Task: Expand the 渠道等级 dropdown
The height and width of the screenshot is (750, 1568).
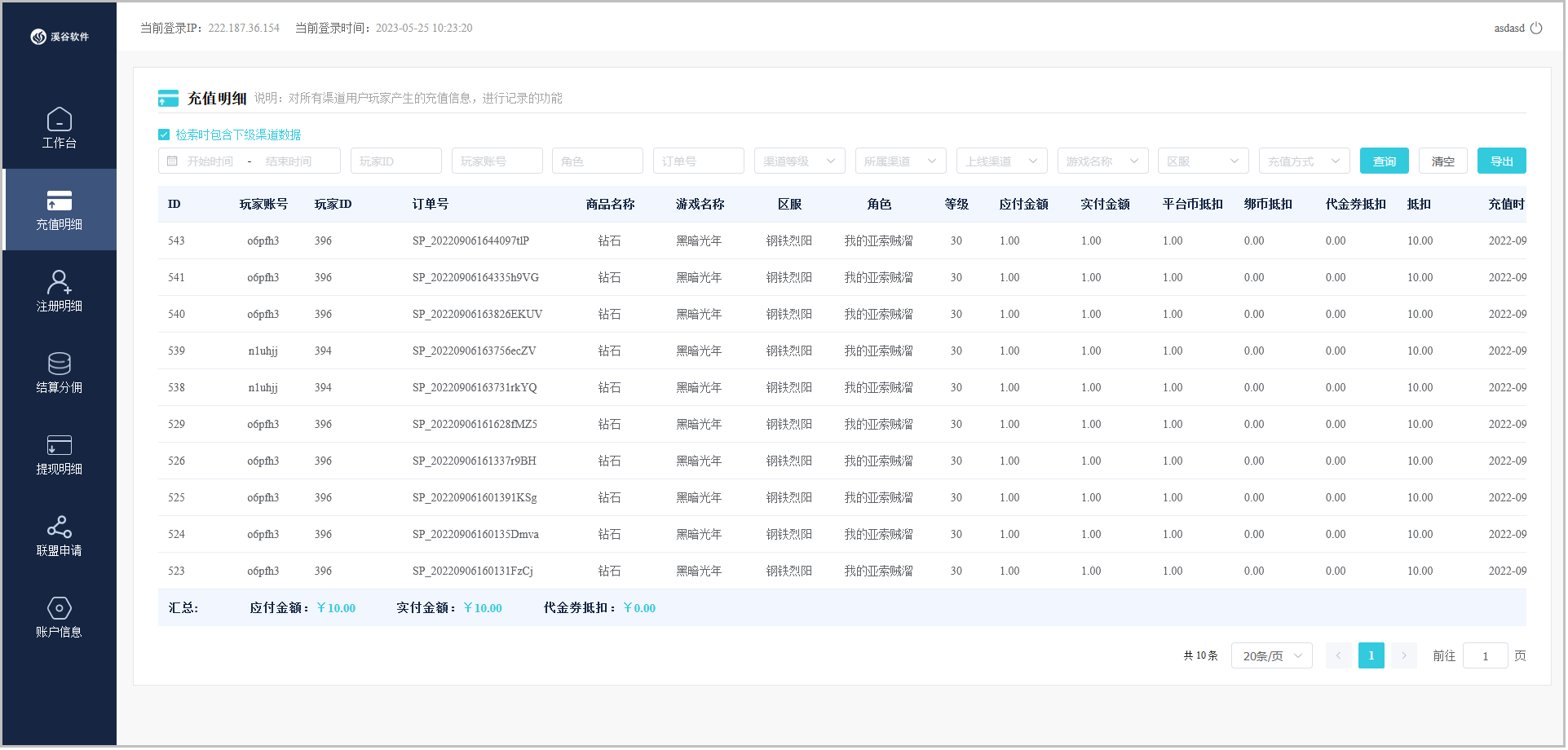Action: 799,161
